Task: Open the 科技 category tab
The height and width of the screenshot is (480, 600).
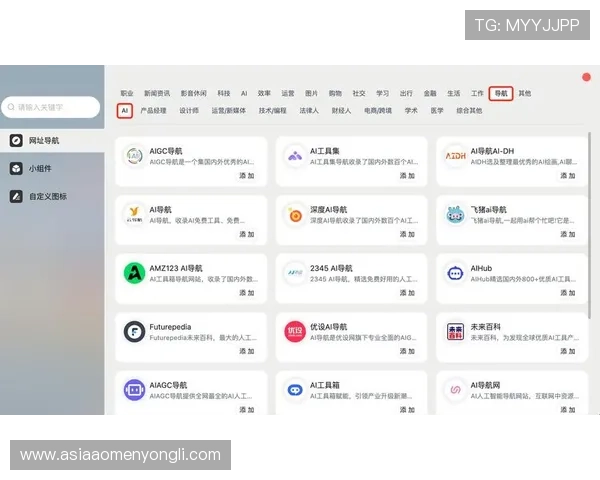Action: pos(224,93)
